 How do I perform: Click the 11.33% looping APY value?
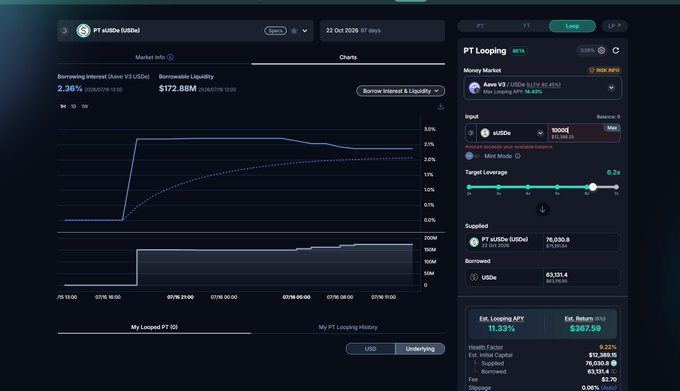click(501, 329)
